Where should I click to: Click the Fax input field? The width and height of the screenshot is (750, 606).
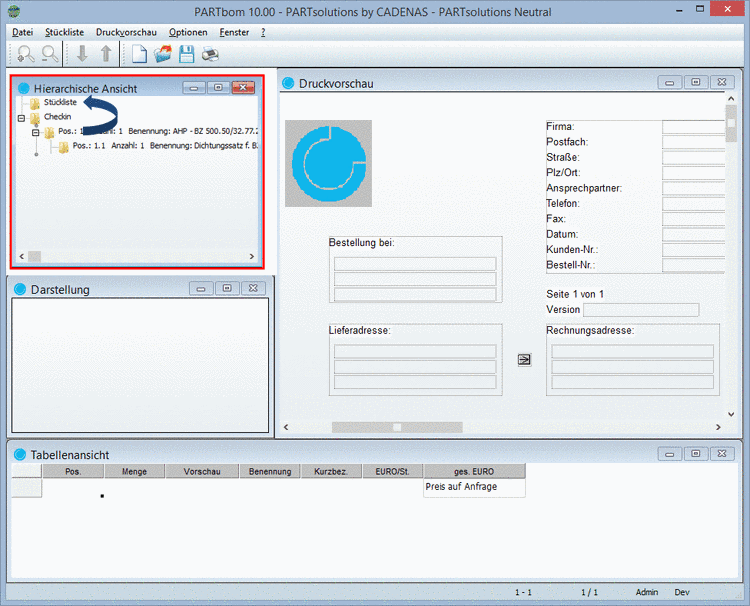tap(694, 219)
